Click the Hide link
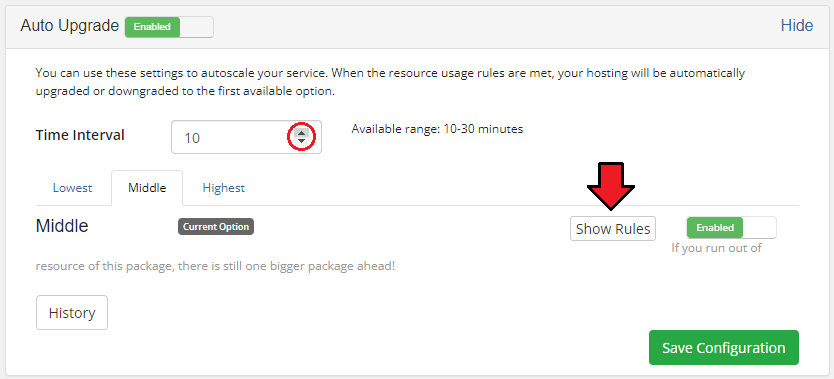This screenshot has height=379, width=834. (796, 26)
